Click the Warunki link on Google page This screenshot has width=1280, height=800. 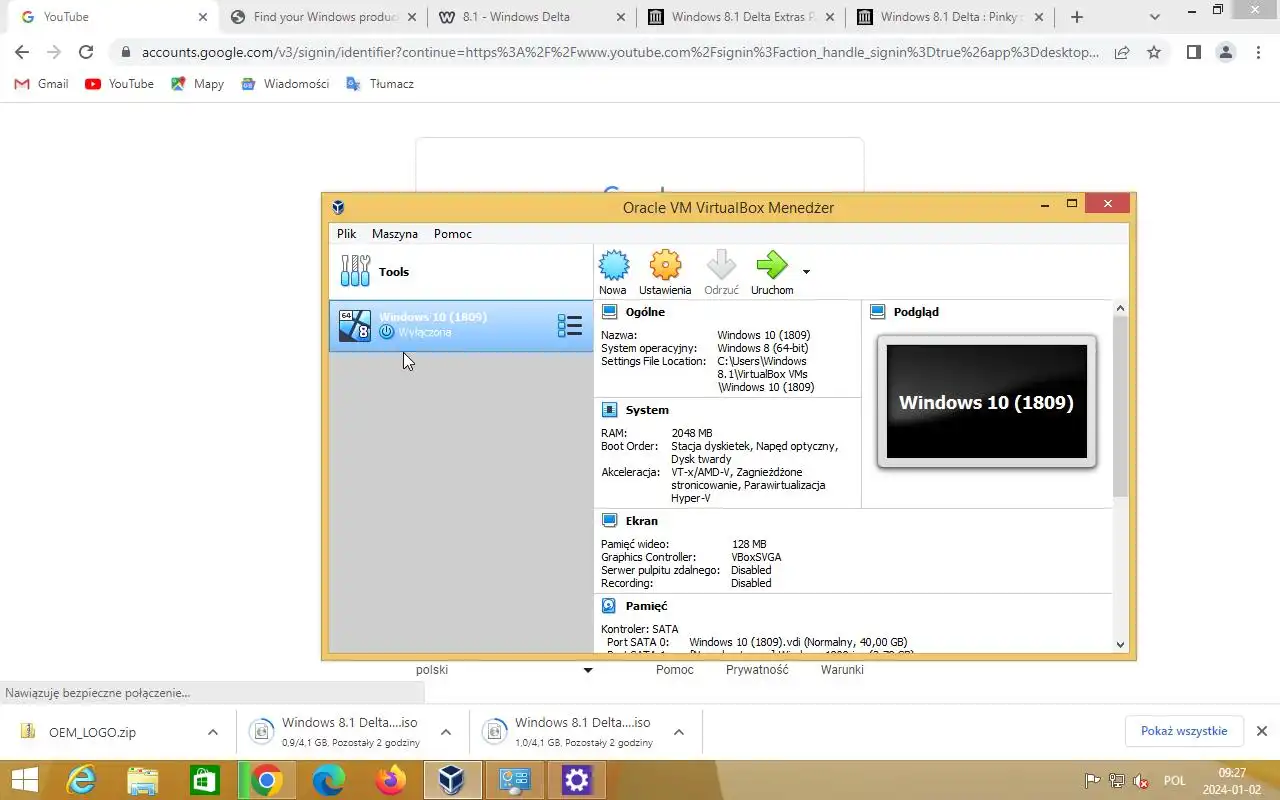click(x=842, y=670)
